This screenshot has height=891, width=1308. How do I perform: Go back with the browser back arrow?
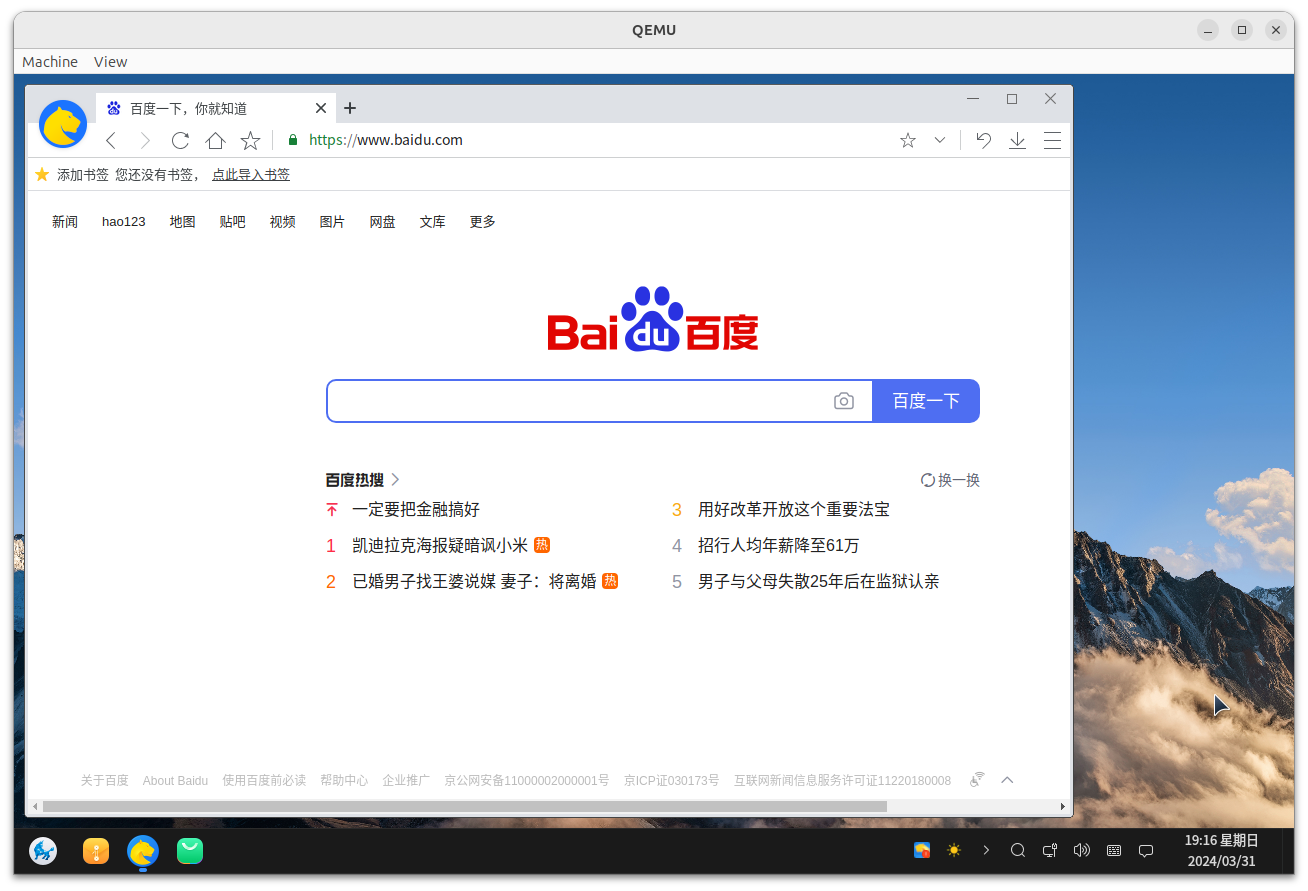111,141
